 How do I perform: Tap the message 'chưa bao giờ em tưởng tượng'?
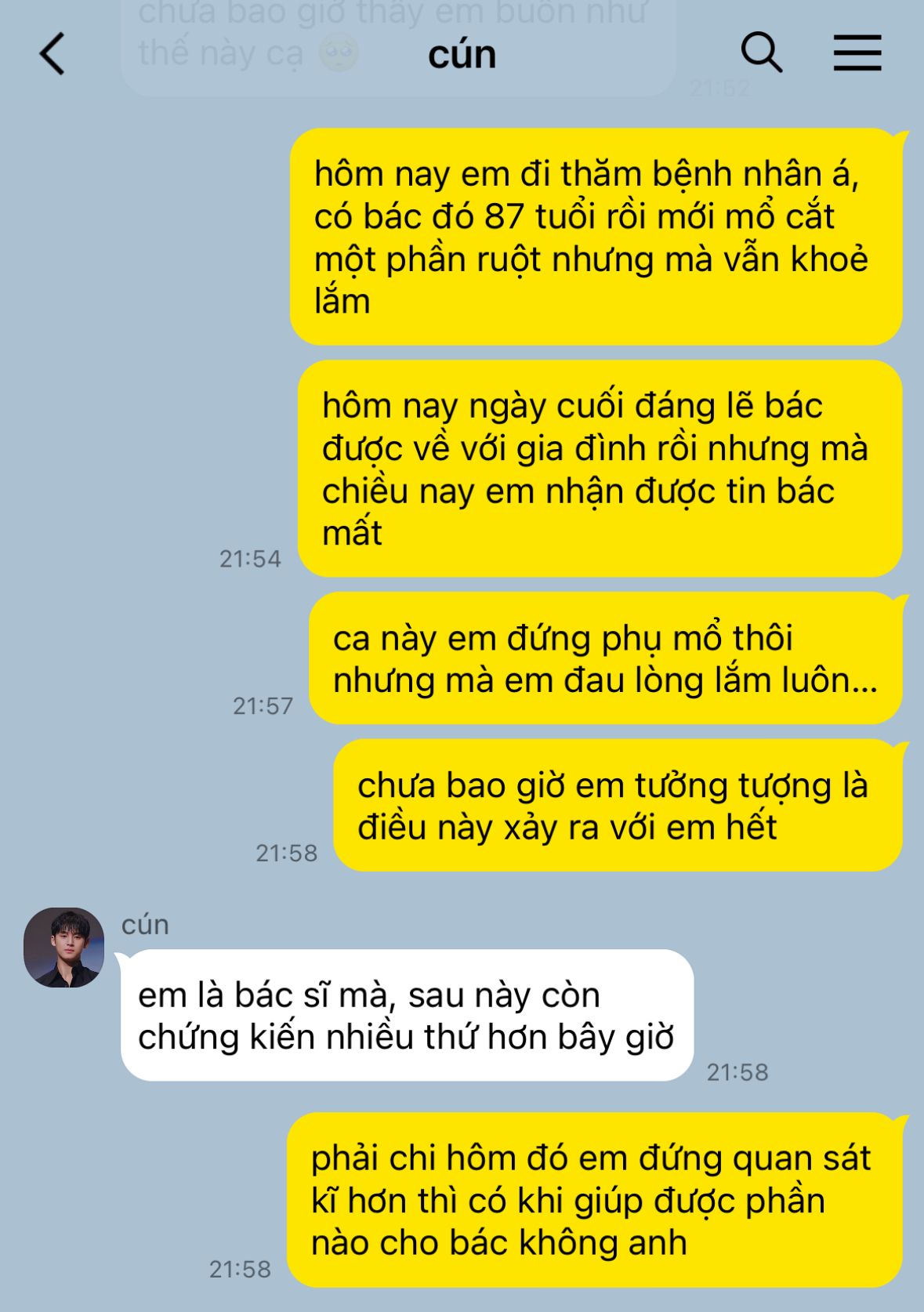click(x=618, y=806)
